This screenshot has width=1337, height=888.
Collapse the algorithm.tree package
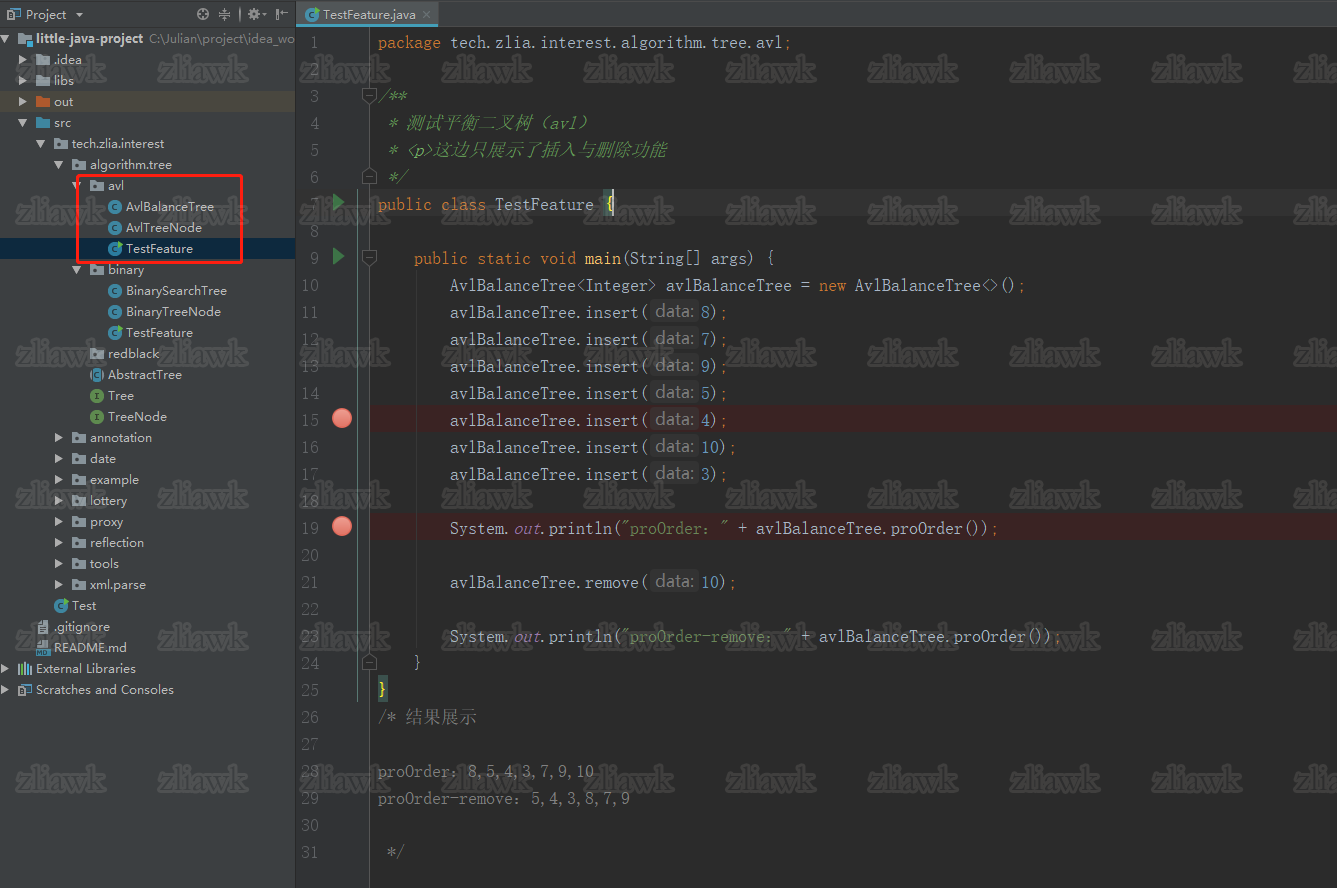click(61, 165)
